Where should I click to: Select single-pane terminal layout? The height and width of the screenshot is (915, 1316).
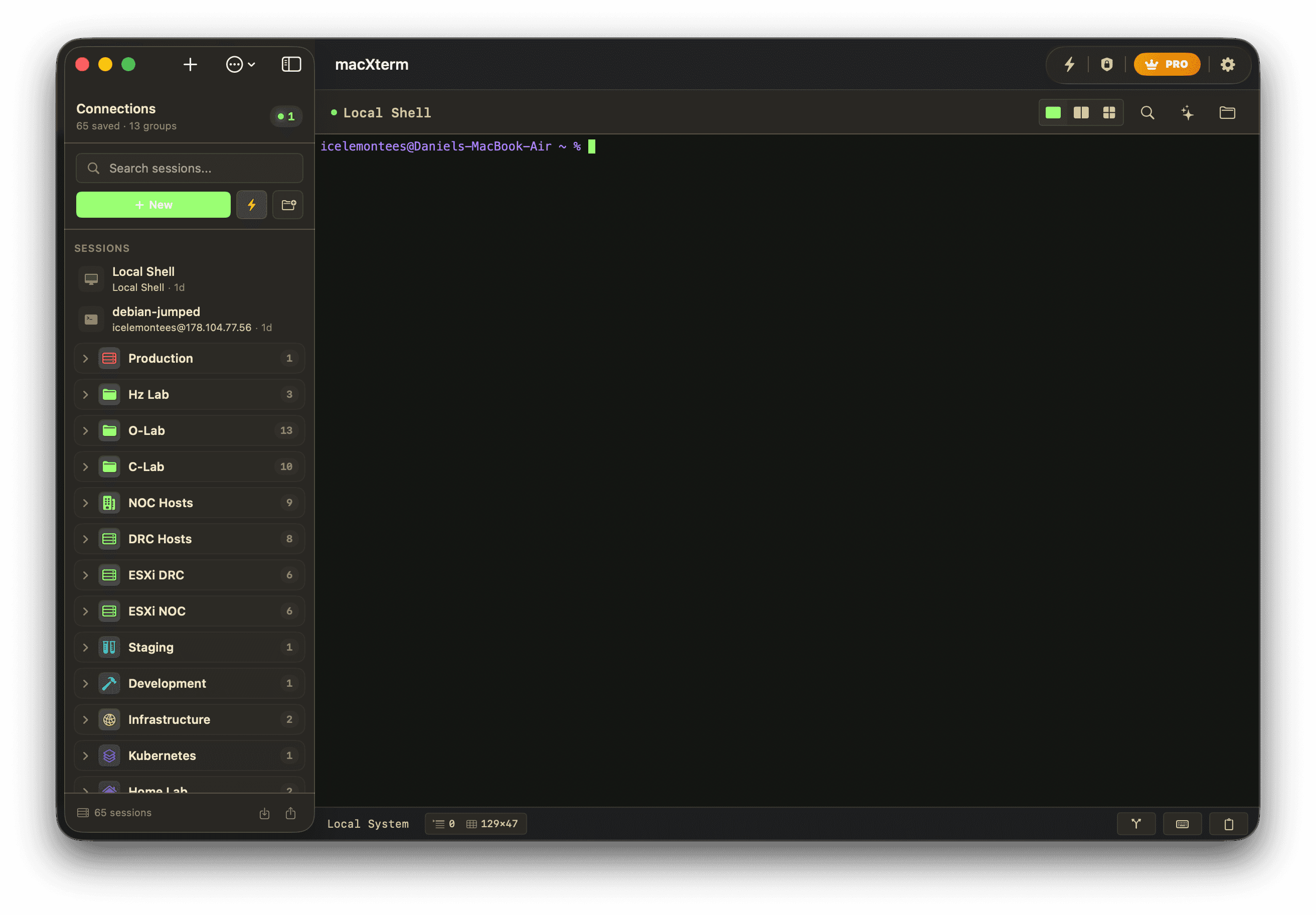click(1053, 112)
